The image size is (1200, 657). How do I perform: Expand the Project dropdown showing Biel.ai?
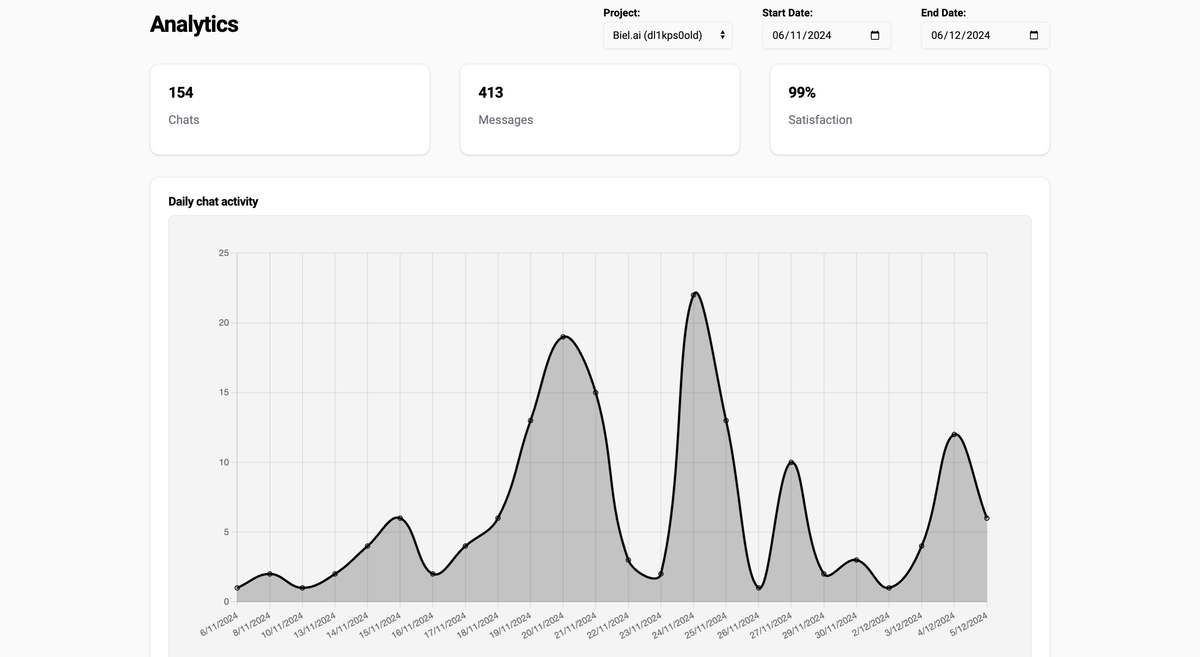(x=668, y=35)
